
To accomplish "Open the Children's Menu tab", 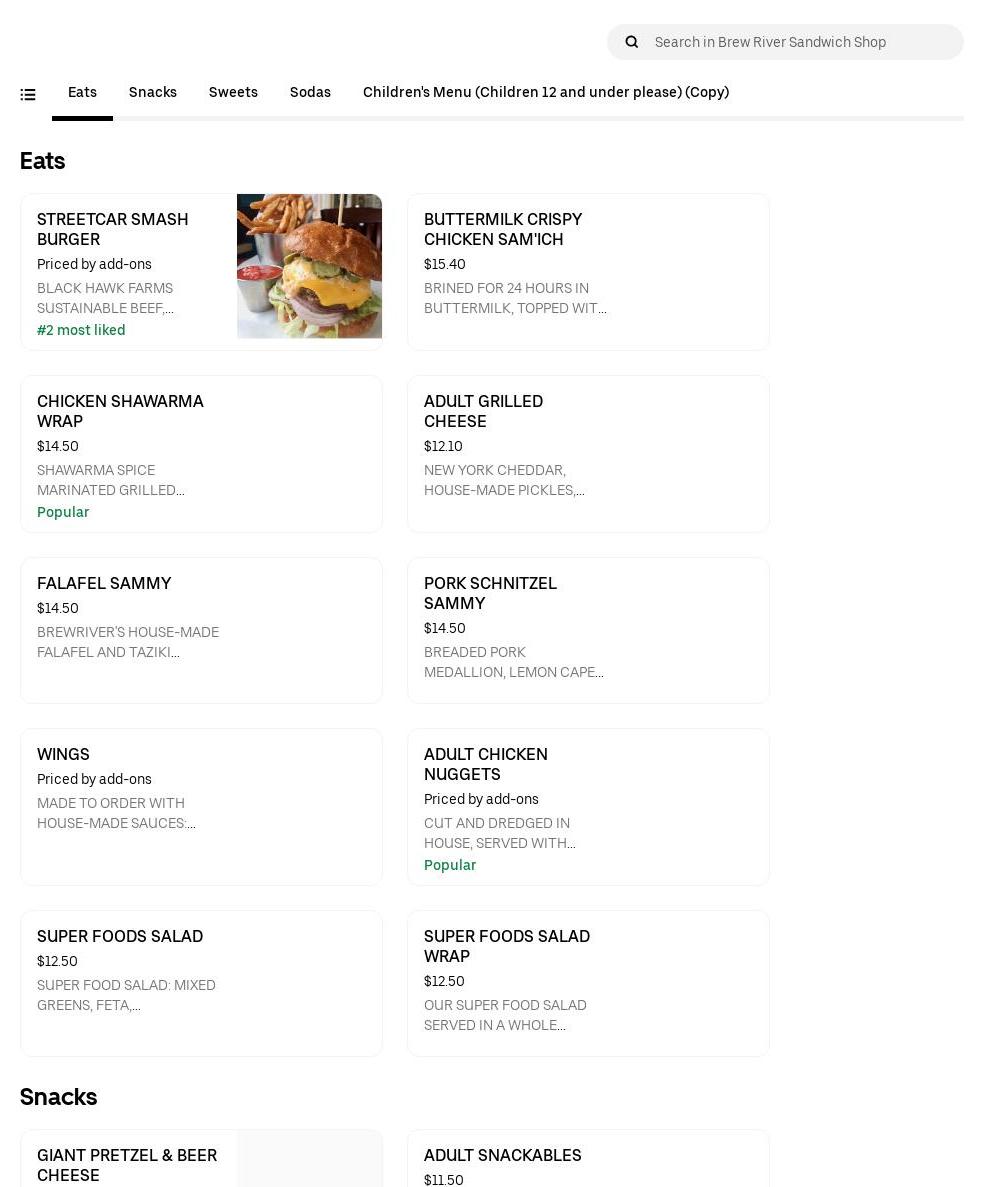I will tap(546, 92).
